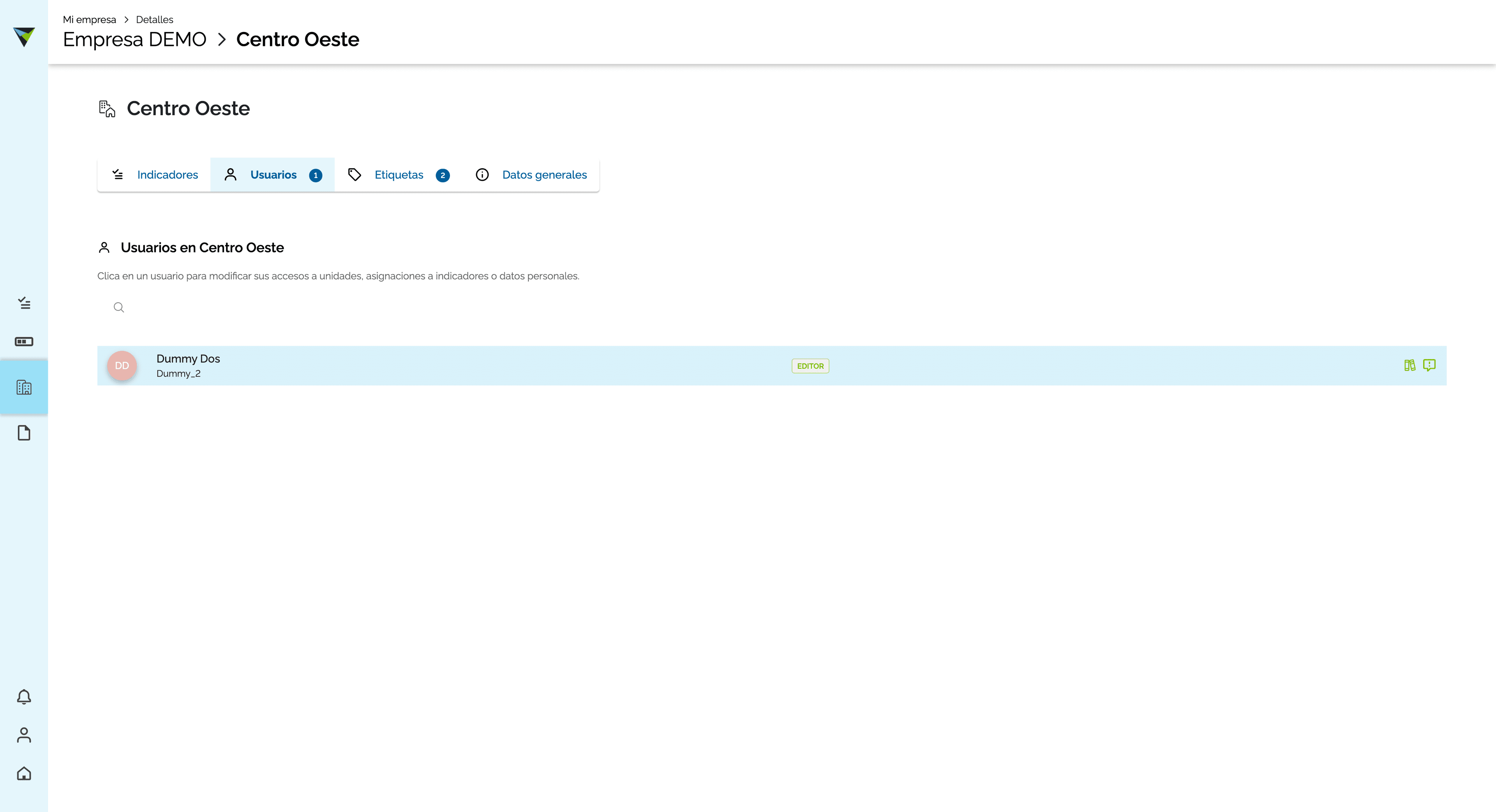This screenshot has height=812, width=1496.
Task: Click the Detalles breadcrumb
Action: pos(155,20)
